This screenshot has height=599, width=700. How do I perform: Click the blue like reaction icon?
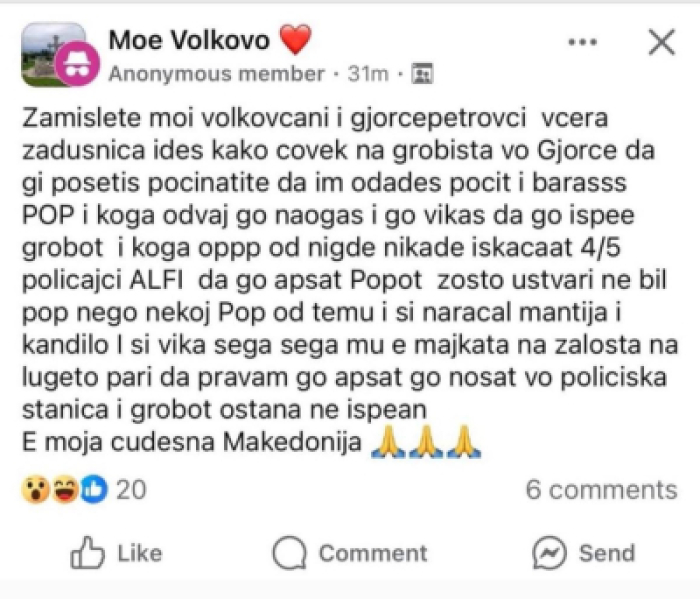pos(93,490)
